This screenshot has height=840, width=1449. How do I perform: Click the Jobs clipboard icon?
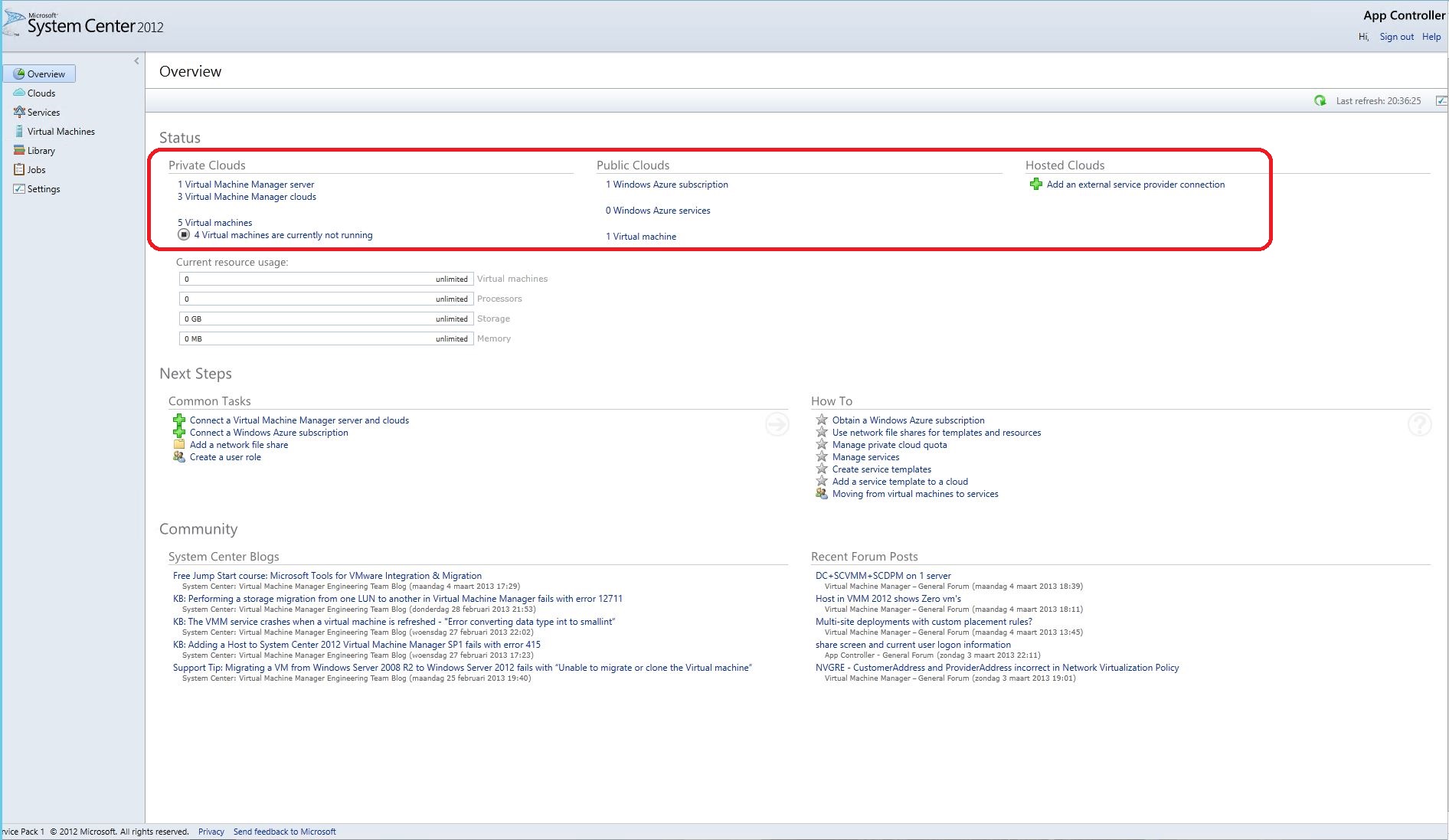click(x=19, y=169)
